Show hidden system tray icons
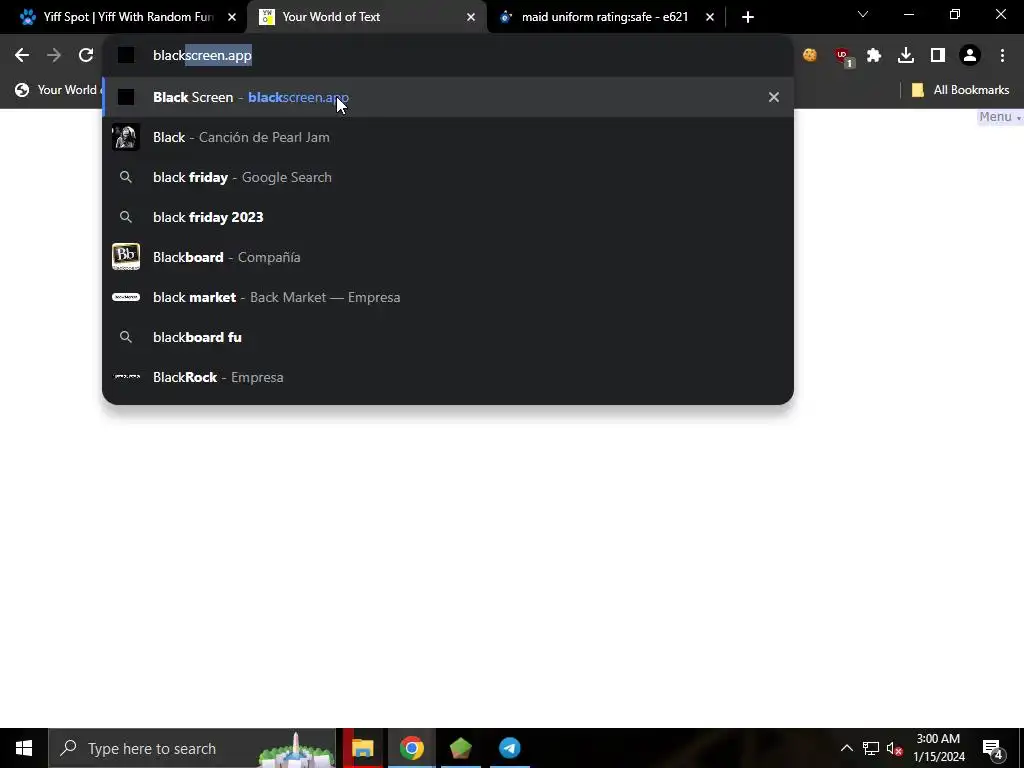Viewport: 1024px width, 768px height. coord(846,748)
